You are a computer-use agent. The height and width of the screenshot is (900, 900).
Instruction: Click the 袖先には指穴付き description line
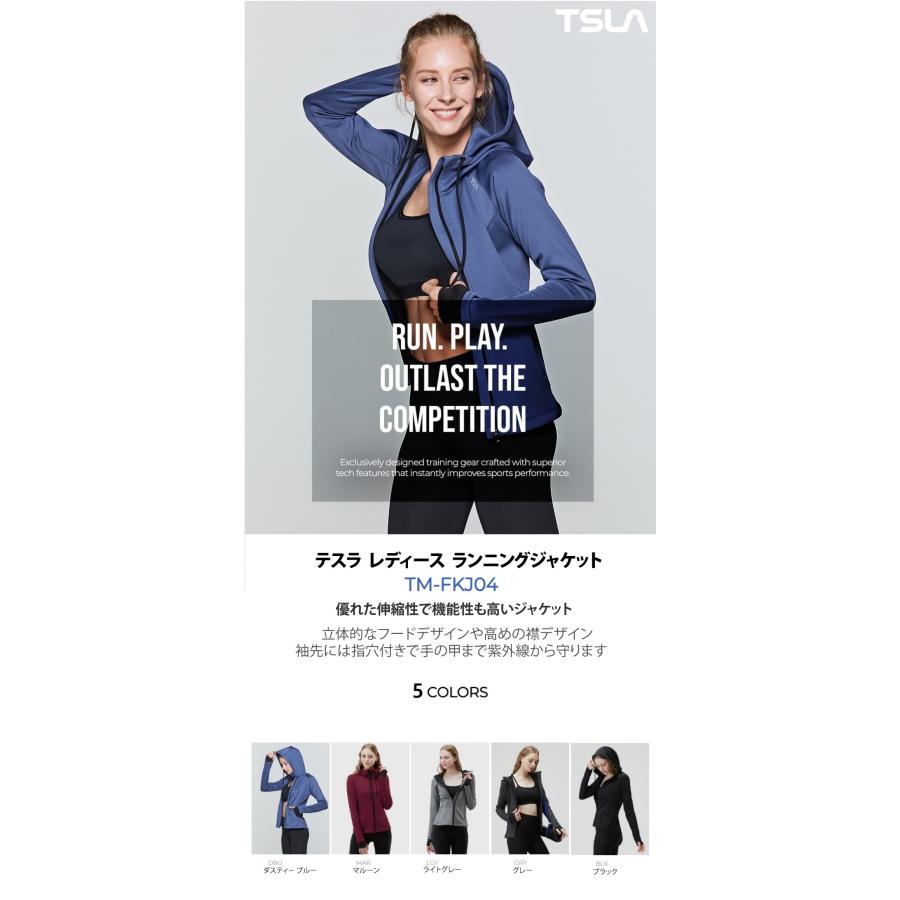coord(451,651)
